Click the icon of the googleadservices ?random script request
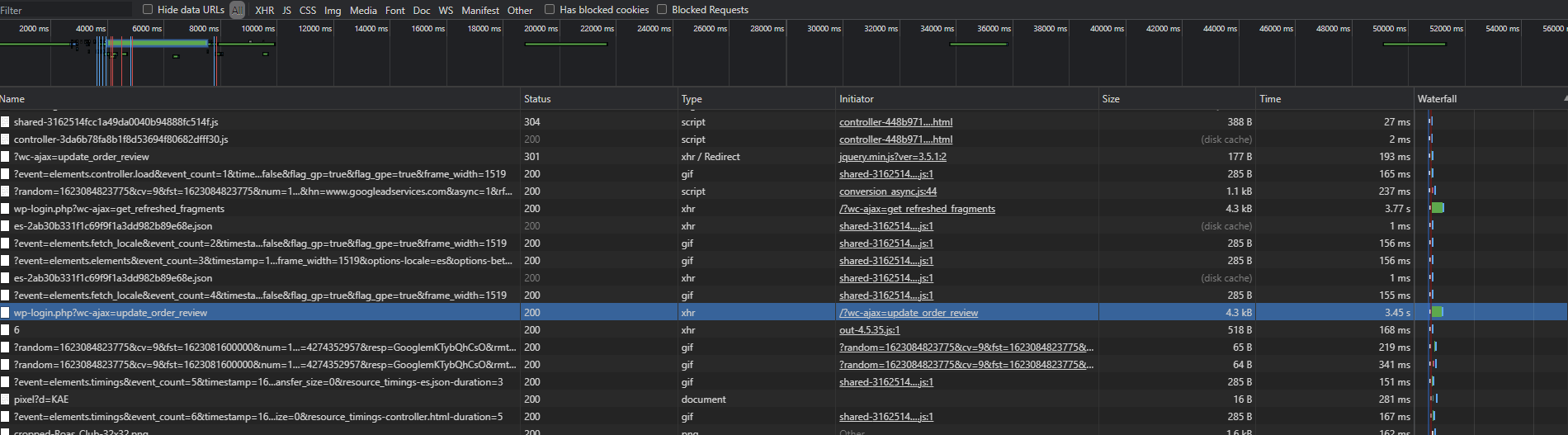Image resolution: width=1568 pixels, height=435 pixels. tap(5, 191)
